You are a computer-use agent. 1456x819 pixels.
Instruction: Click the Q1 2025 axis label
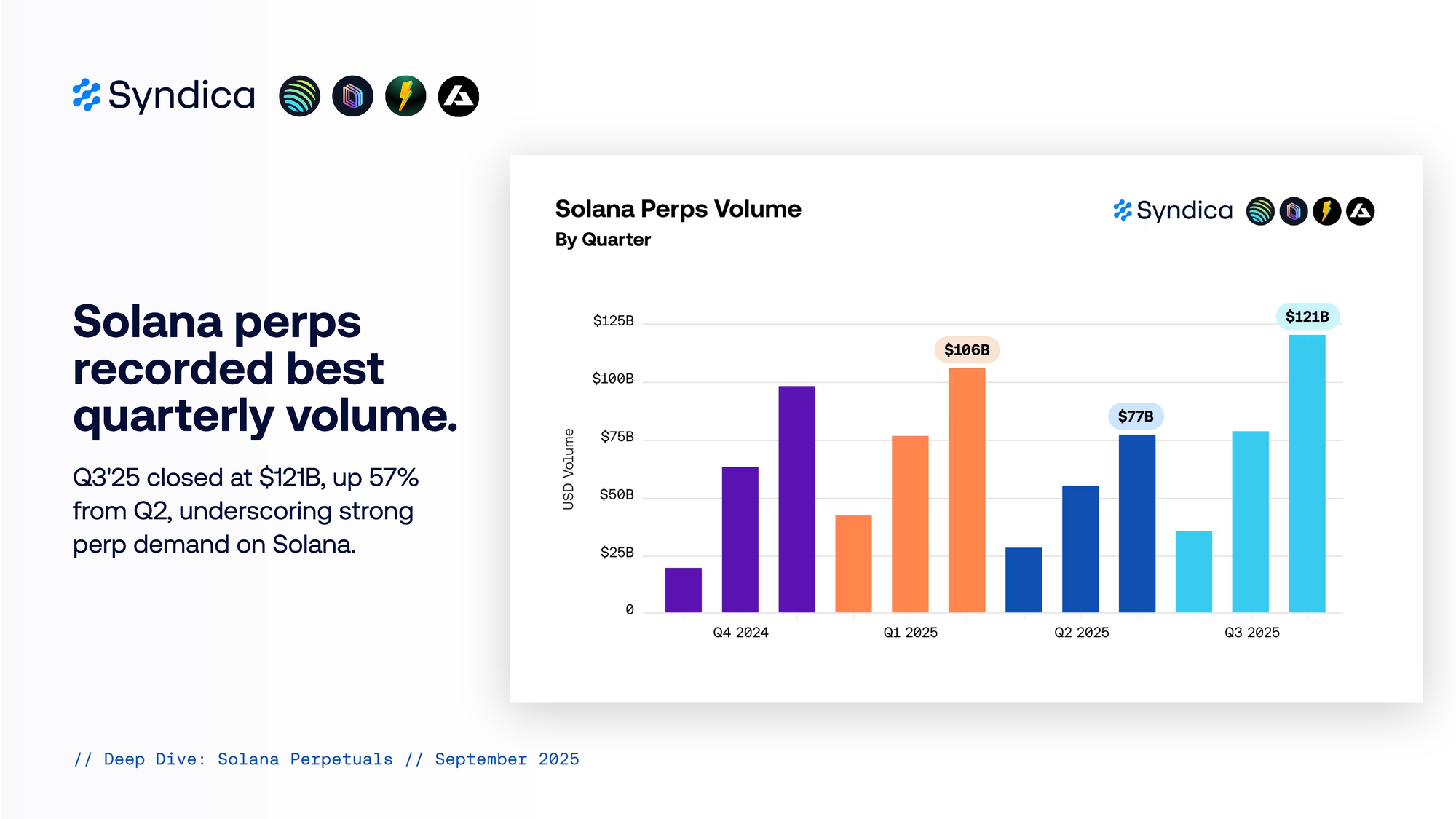[x=910, y=633]
